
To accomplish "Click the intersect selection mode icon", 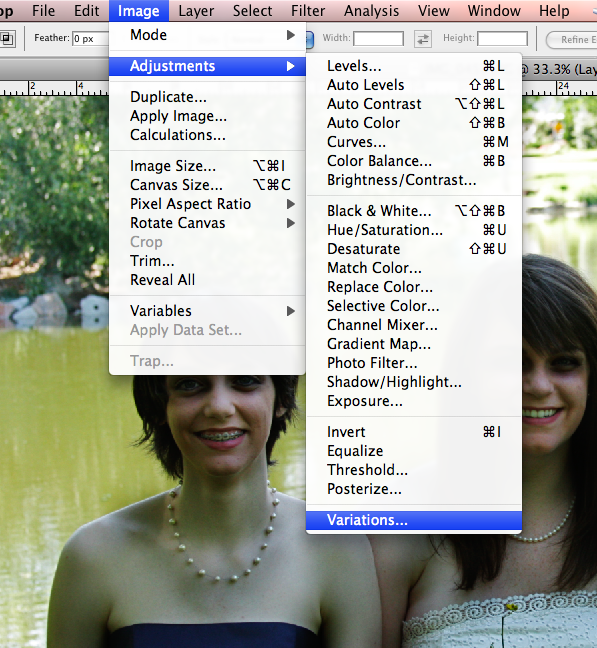I will click(7, 39).
